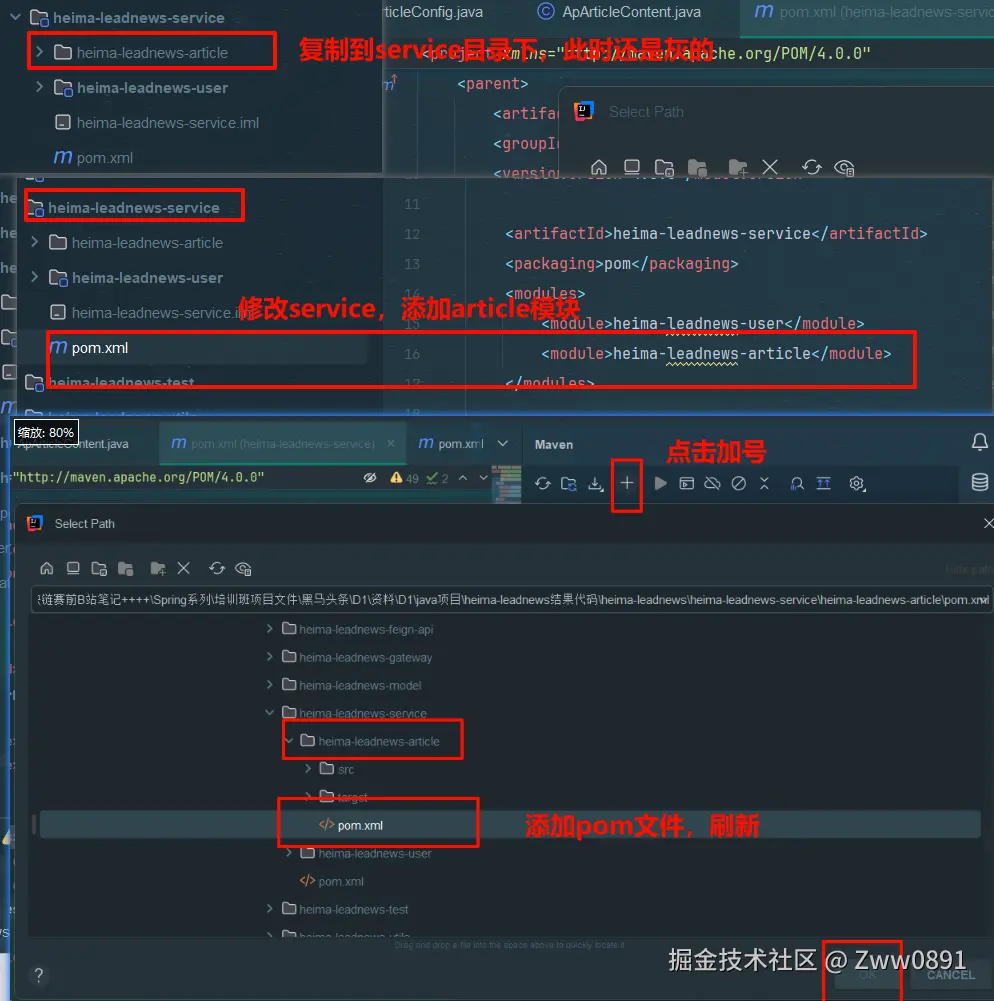Expand heima-leadnews-gateway folder in Select Path
The image size is (994, 1001).
click(x=269, y=657)
